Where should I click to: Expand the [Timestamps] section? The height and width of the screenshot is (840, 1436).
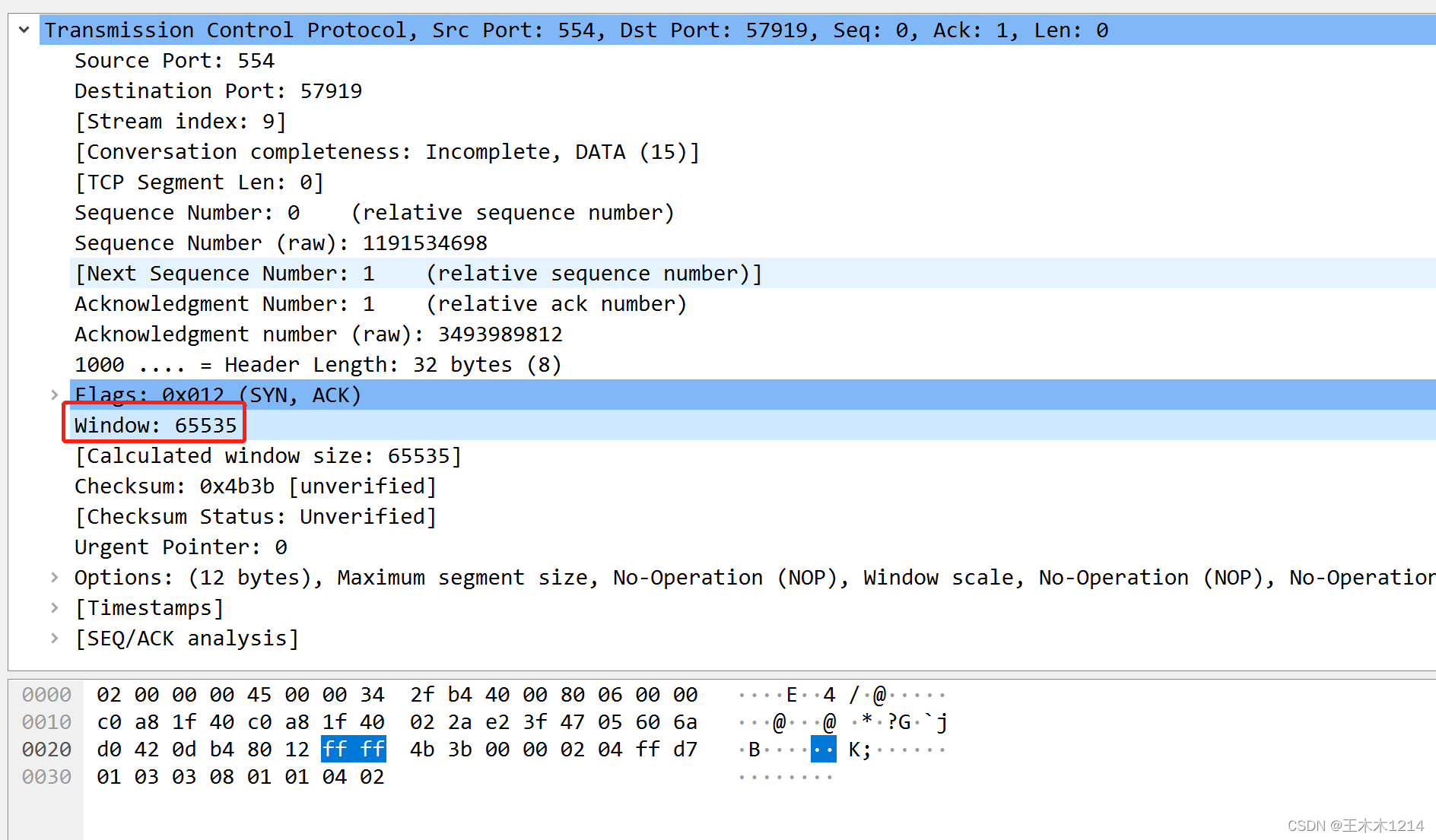click(x=54, y=607)
